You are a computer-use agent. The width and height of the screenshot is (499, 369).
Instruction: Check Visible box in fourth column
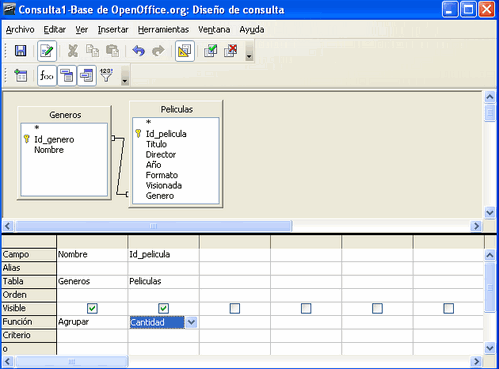(306, 308)
